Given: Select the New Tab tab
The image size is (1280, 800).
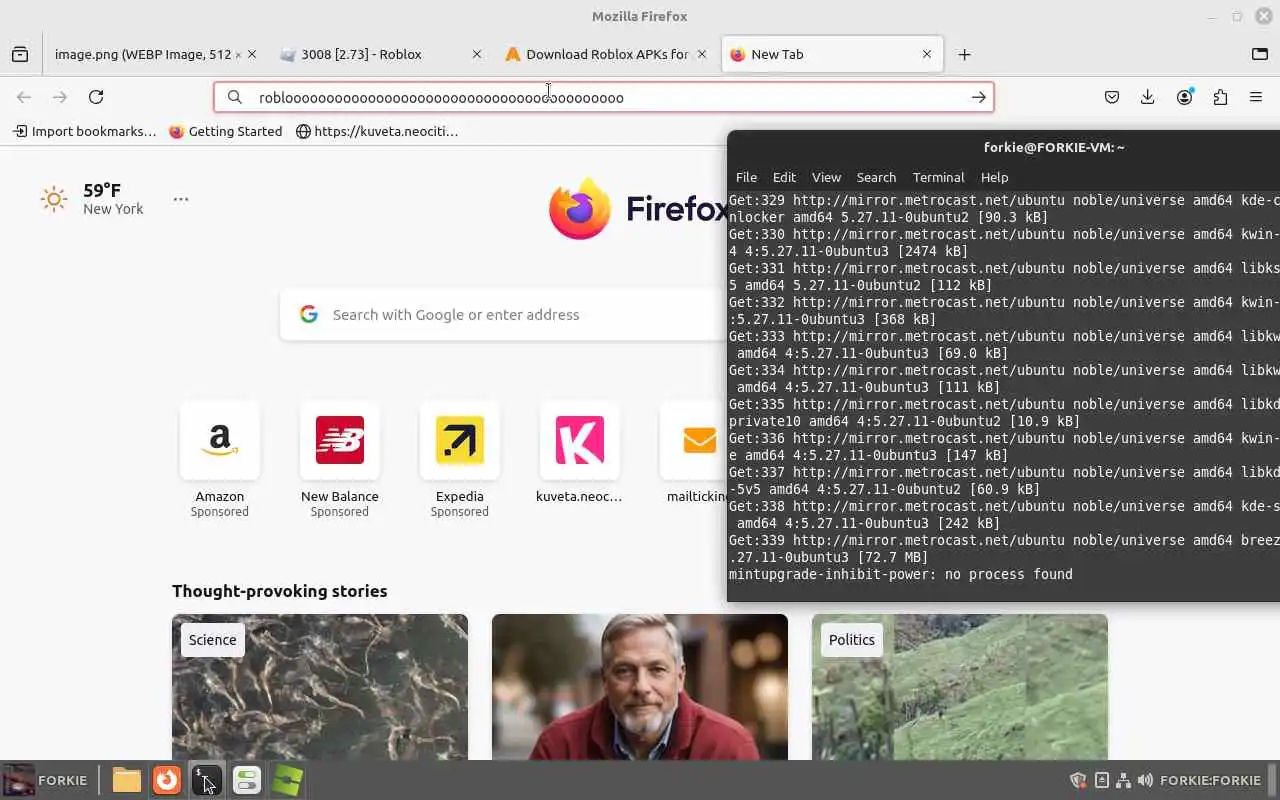Looking at the screenshot, I should 830,55.
